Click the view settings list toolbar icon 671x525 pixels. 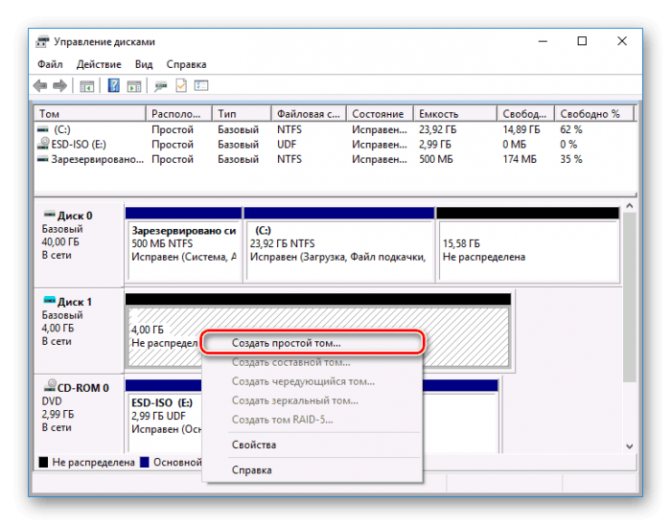tap(201, 86)
